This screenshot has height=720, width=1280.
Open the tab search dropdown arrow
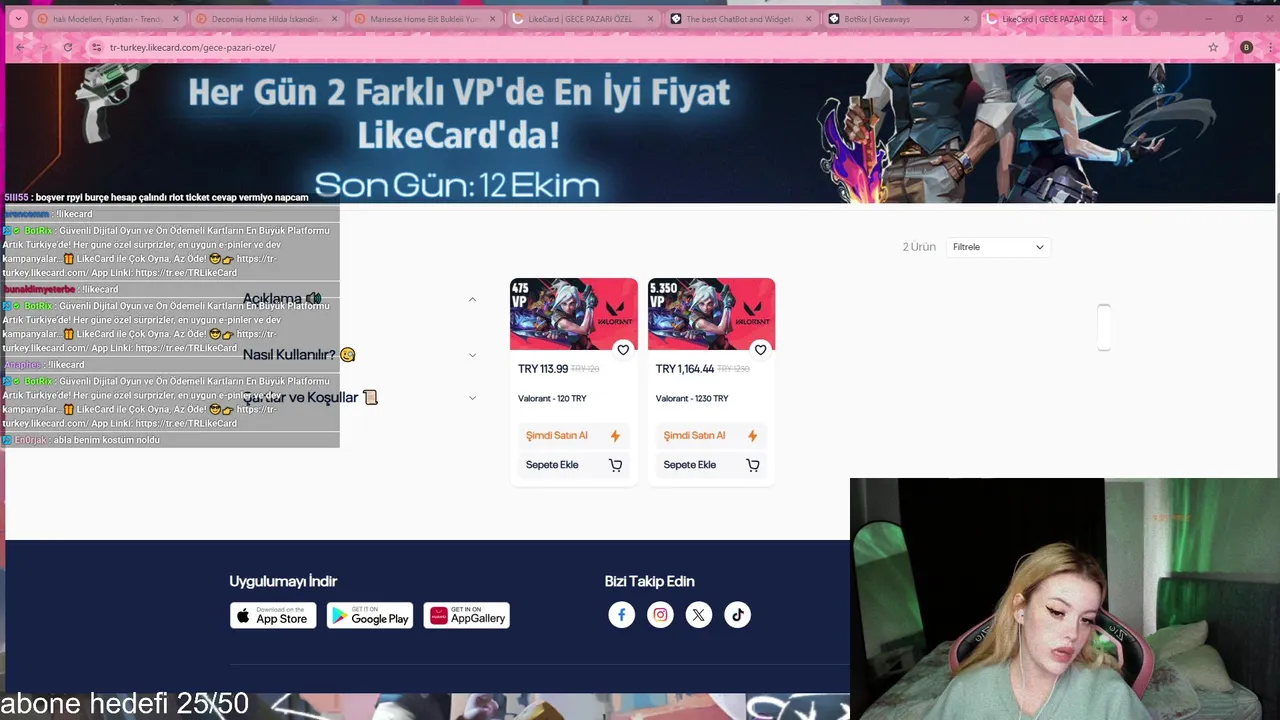tap(17, 18)
